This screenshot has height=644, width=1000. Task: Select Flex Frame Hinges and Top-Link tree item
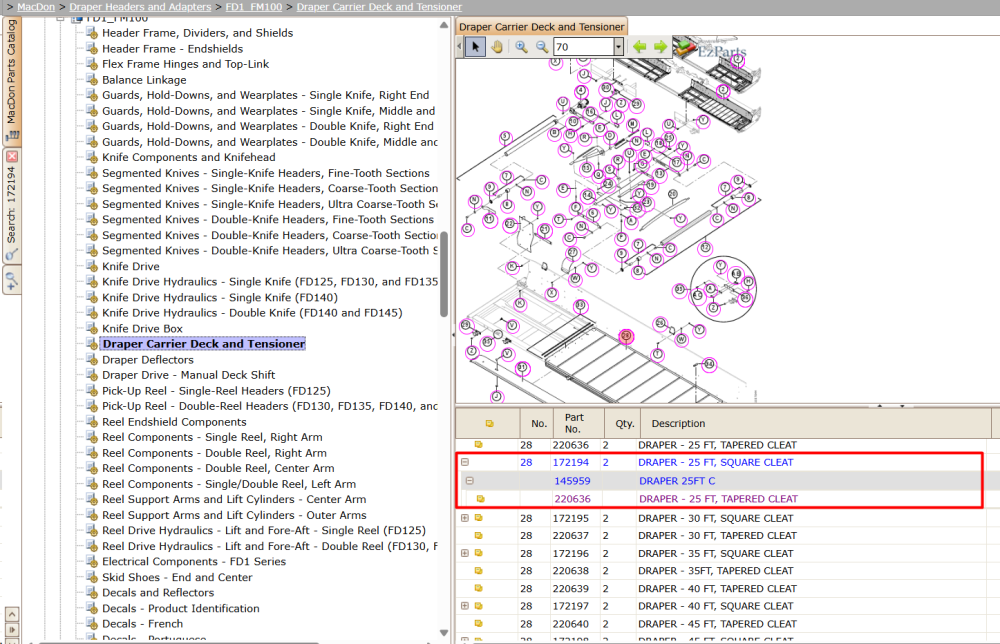tap(186, 64)
